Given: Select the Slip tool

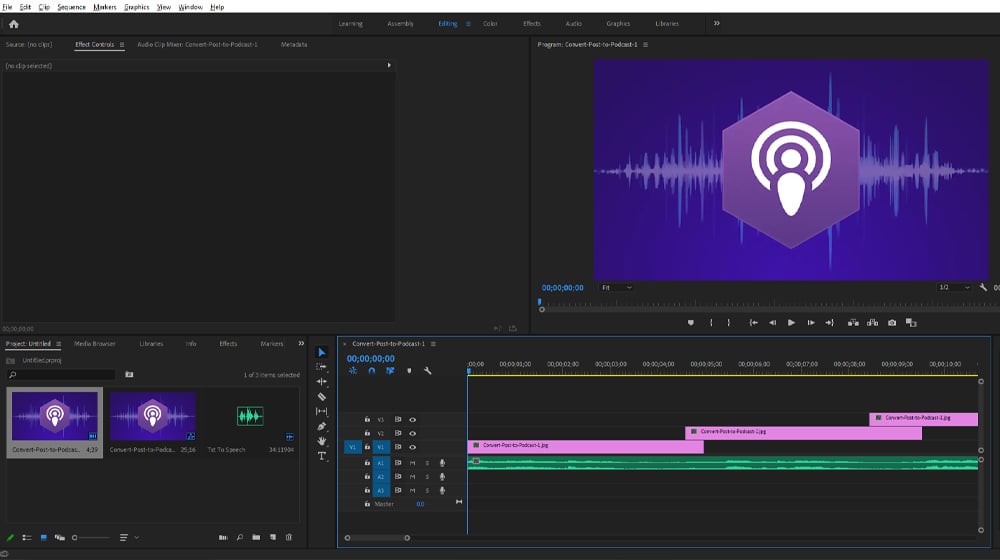Looking at the screenshot, I should [x=321, y=411].
